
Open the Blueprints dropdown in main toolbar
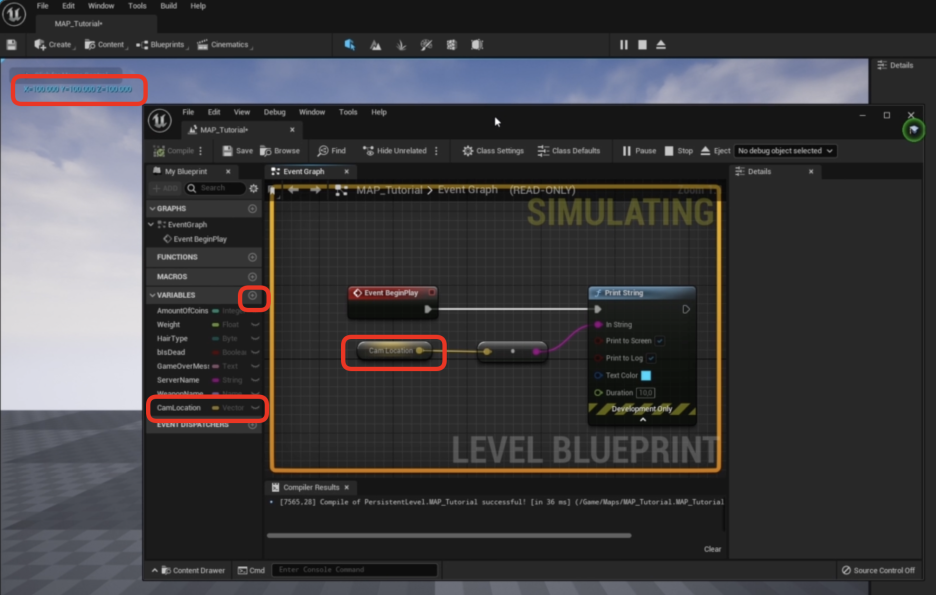tap(162, 45)
